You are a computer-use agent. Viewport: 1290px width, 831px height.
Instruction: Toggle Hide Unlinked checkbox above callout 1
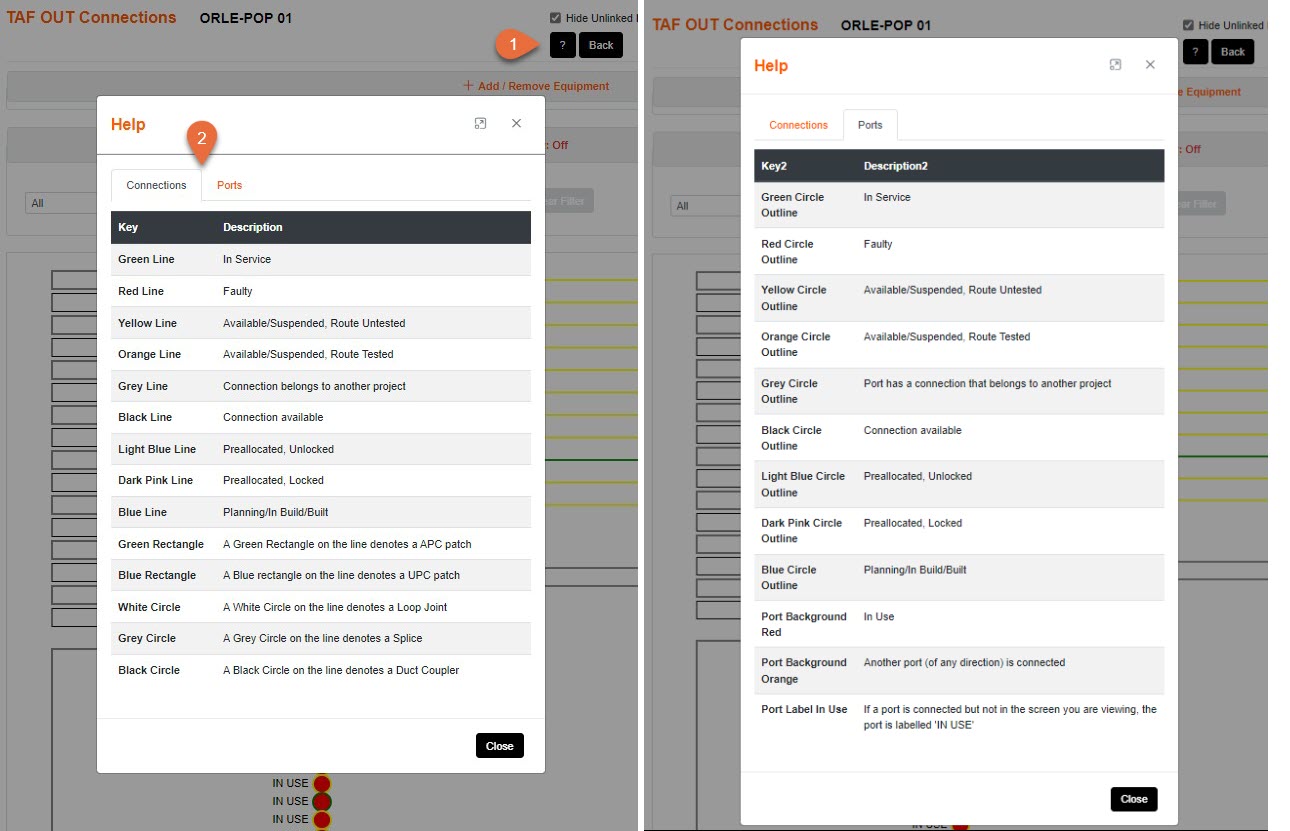pyautogui.click(x=555, y=18)
